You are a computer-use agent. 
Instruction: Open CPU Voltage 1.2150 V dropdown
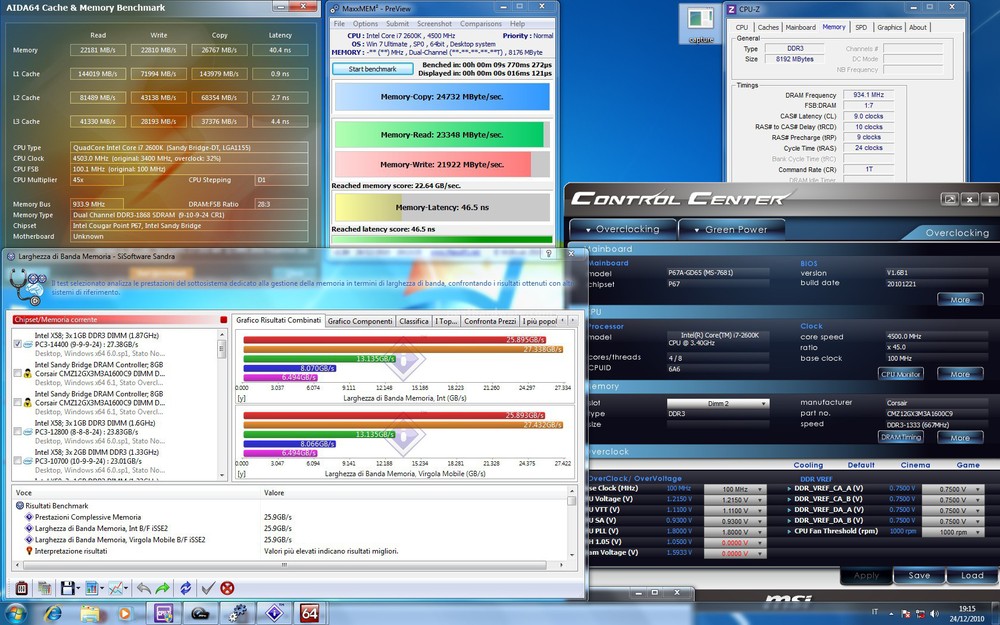(735, 500)
